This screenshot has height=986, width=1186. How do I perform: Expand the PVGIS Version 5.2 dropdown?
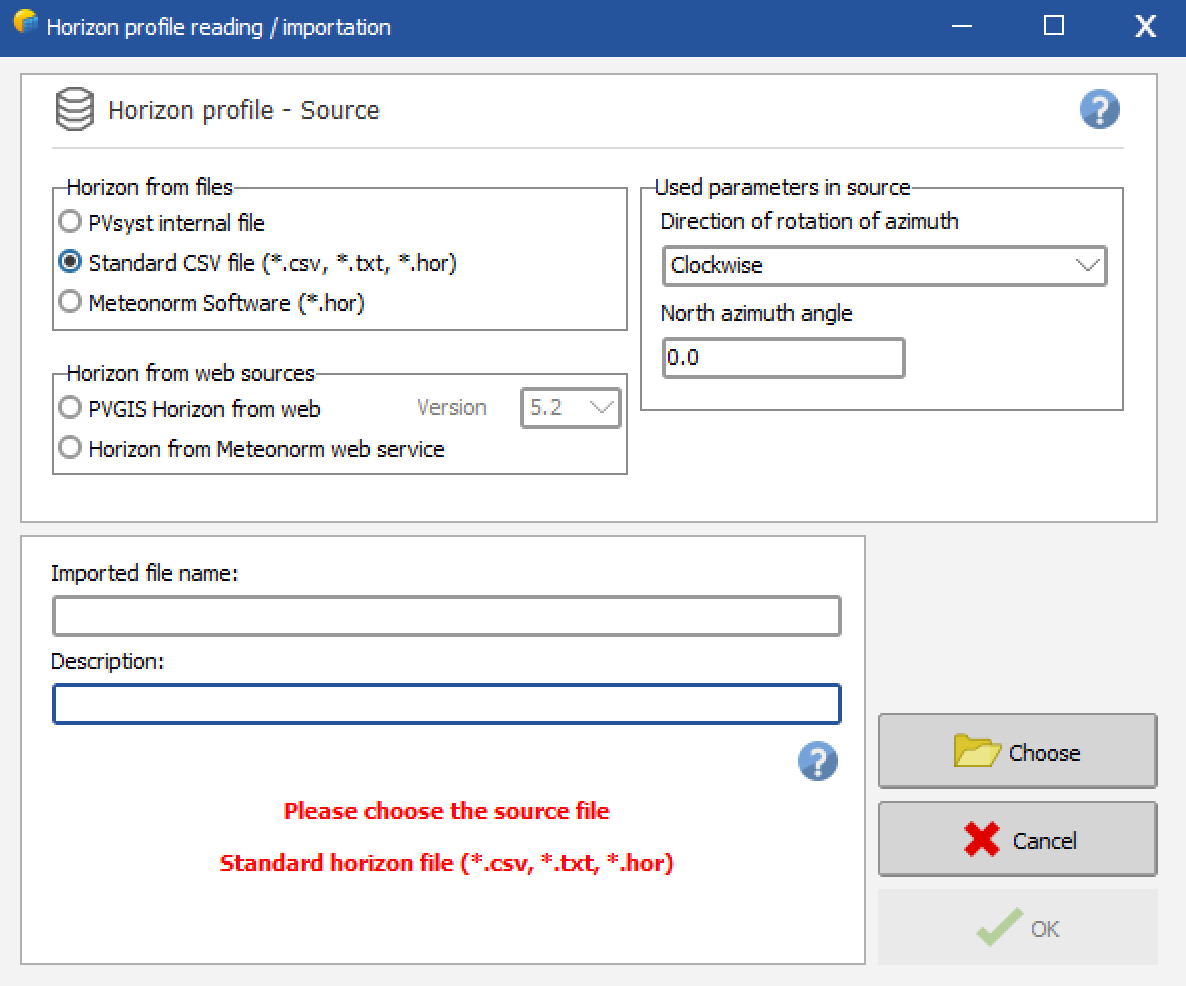tap(570, 408)
